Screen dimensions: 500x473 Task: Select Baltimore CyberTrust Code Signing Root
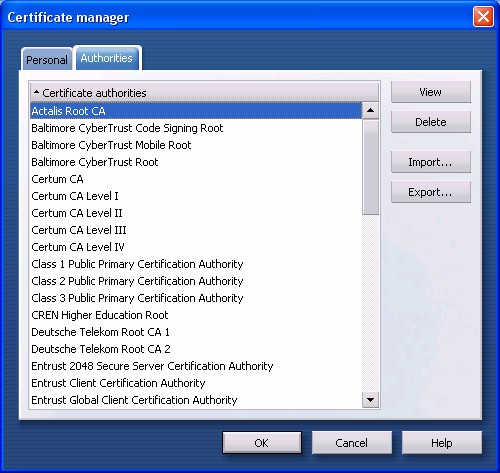pos(196,128)
